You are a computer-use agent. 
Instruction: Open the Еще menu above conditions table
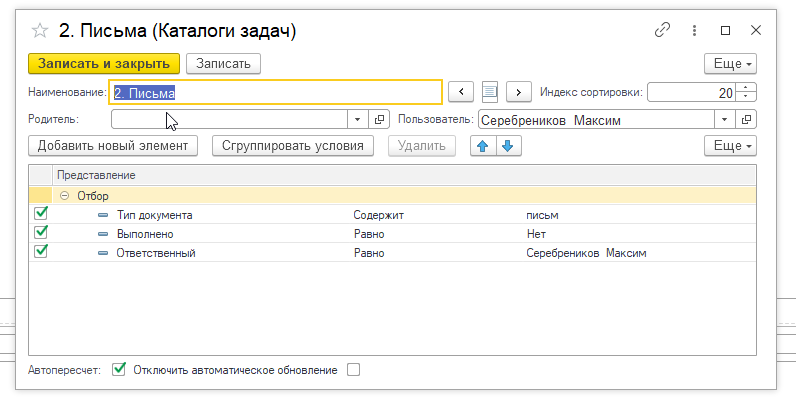[x=730, y=146]
